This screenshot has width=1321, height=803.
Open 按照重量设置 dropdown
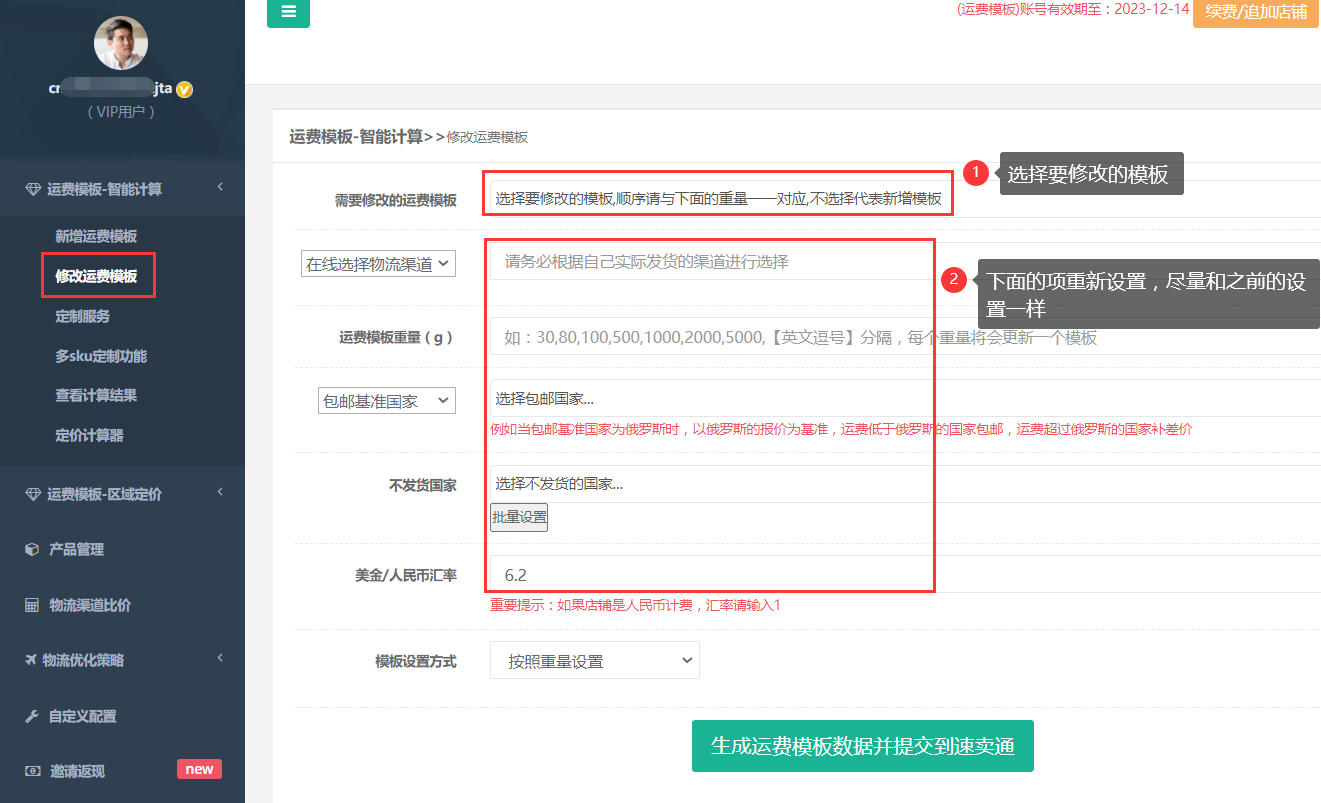(595, 660)
